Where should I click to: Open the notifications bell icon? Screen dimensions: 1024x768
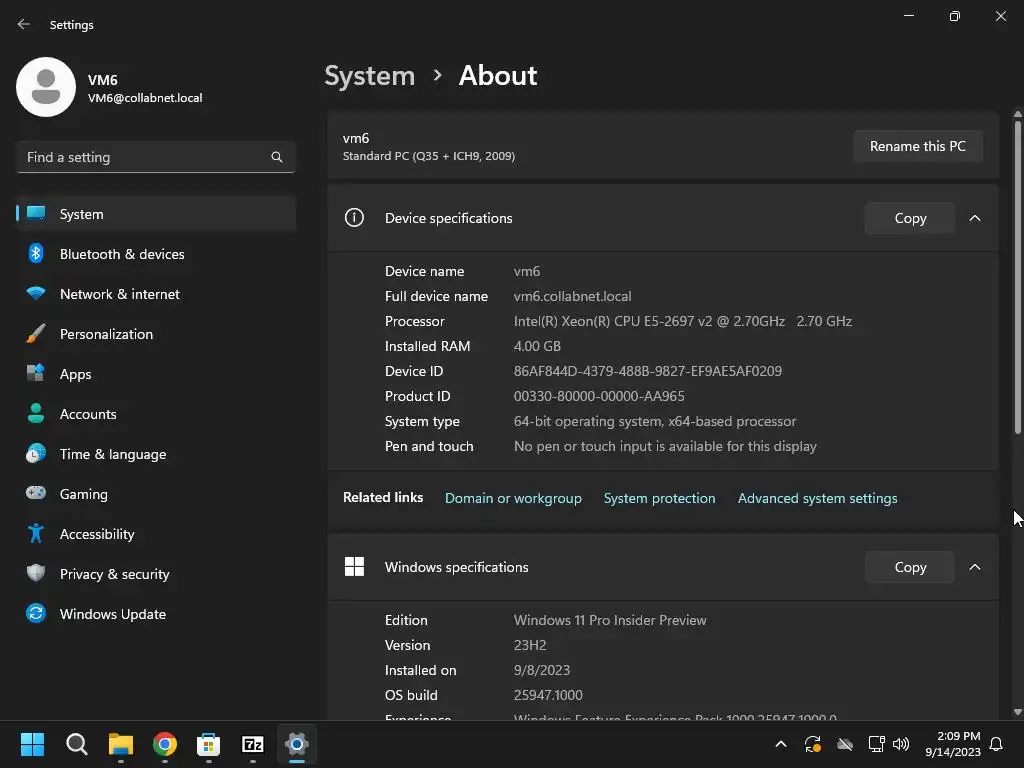(x=997, y=744)
